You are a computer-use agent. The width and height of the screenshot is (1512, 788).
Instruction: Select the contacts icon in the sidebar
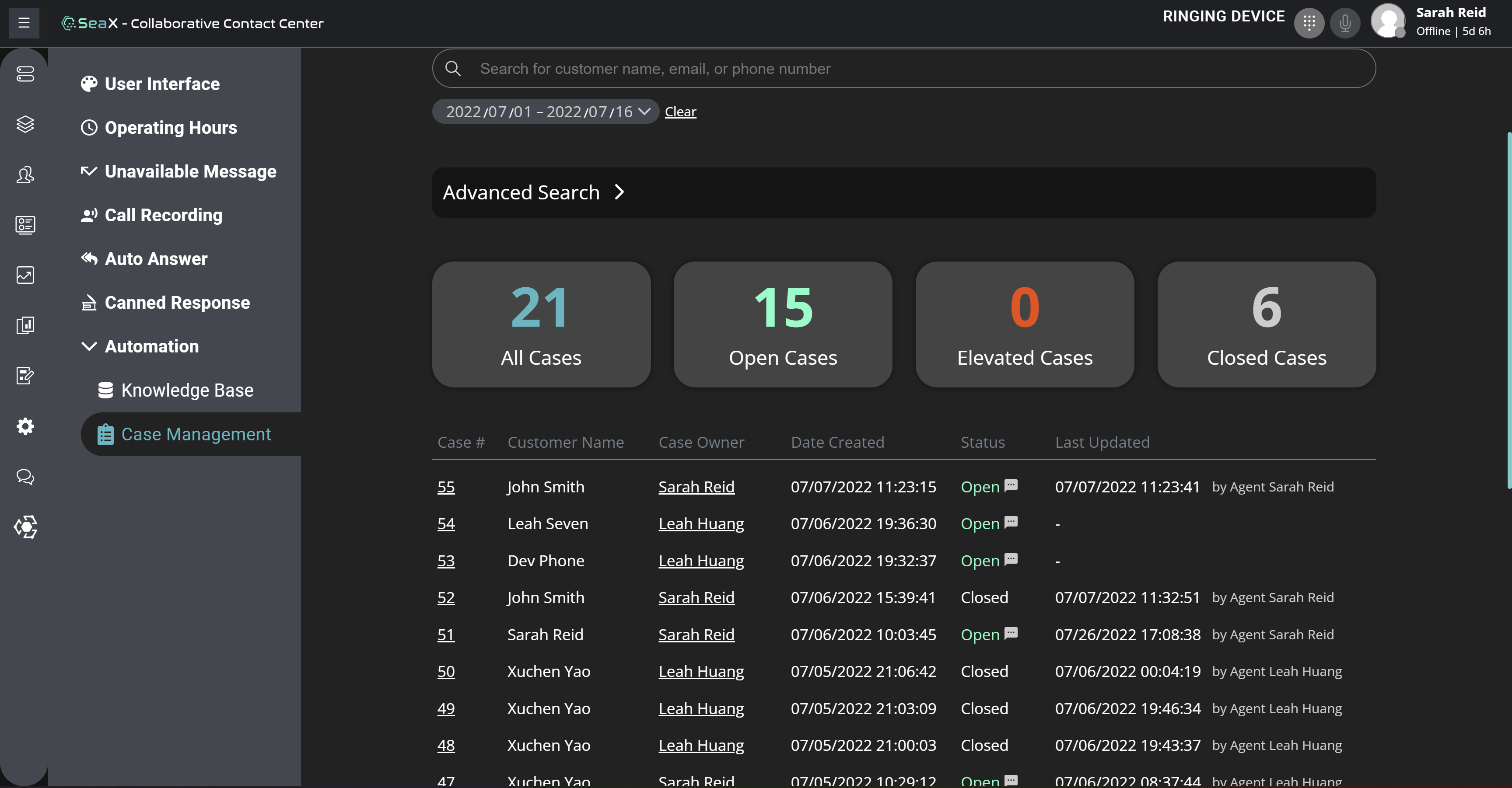pos(24,174)
